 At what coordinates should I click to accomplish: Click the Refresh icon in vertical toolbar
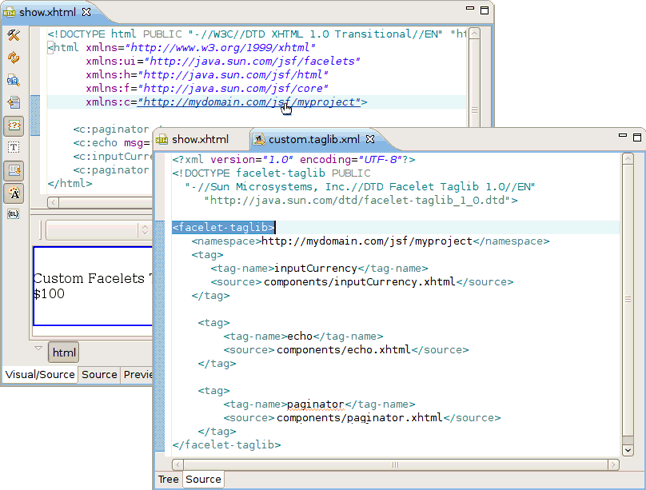tap(14, 58)
